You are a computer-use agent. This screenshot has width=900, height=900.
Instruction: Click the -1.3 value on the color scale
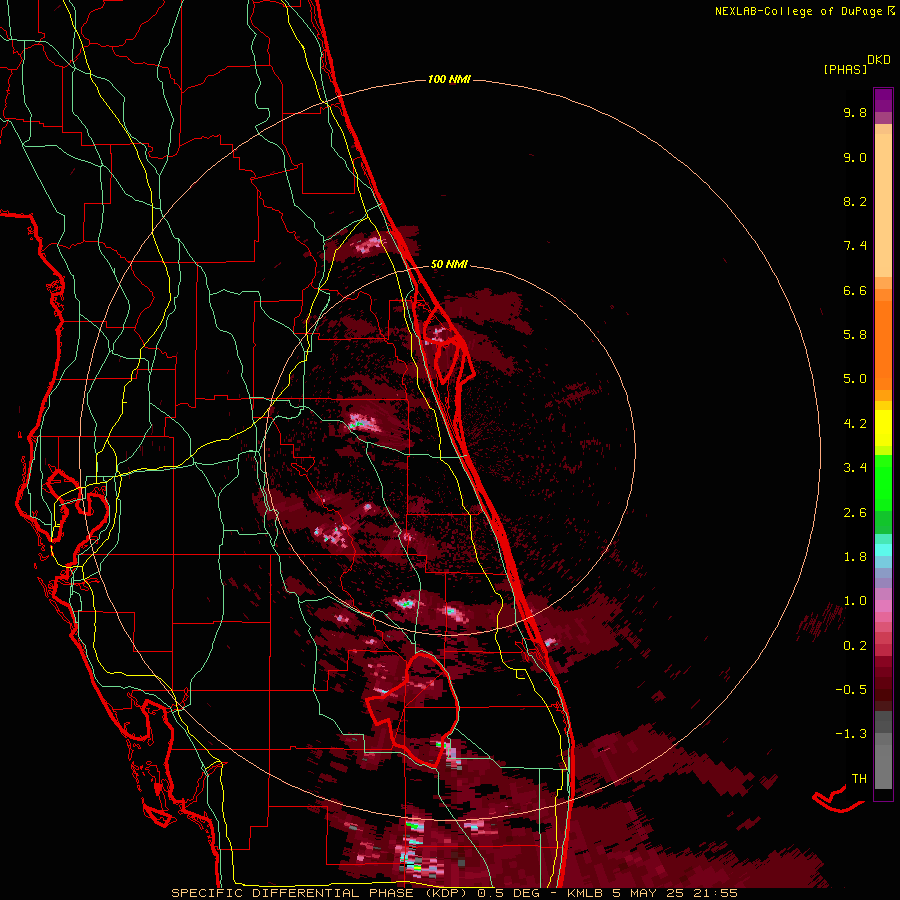[851, 734]
